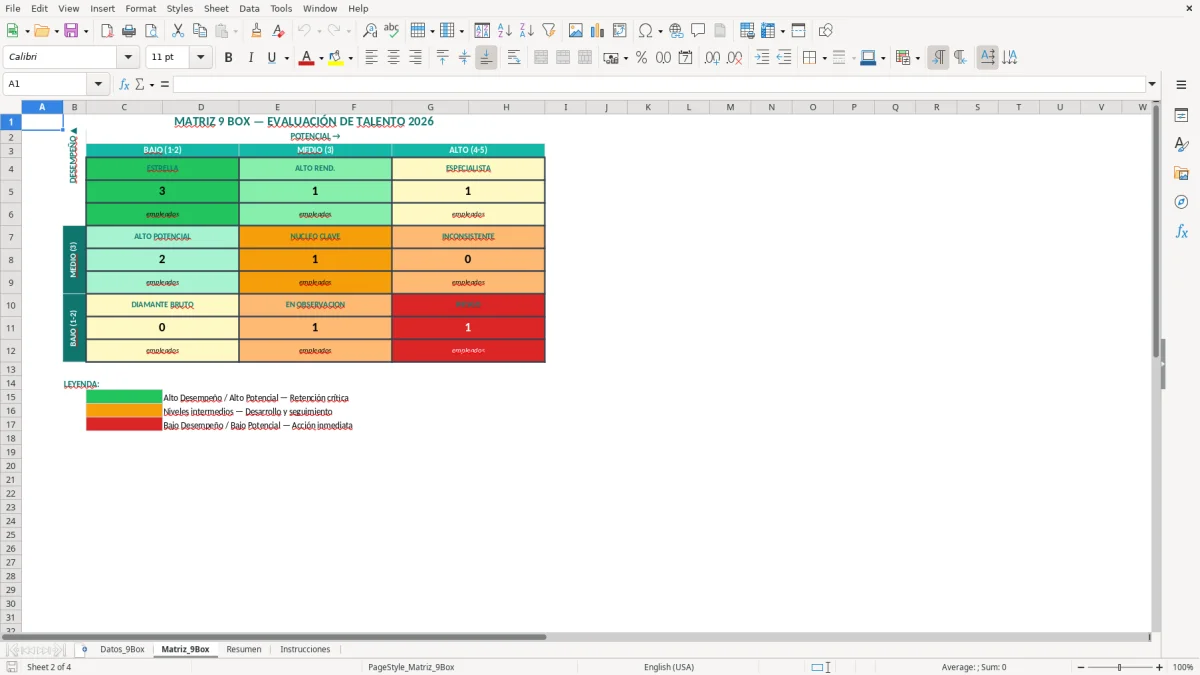Insert an image
The height and width of the screenshot is (675, 1200).
(576, 31)
